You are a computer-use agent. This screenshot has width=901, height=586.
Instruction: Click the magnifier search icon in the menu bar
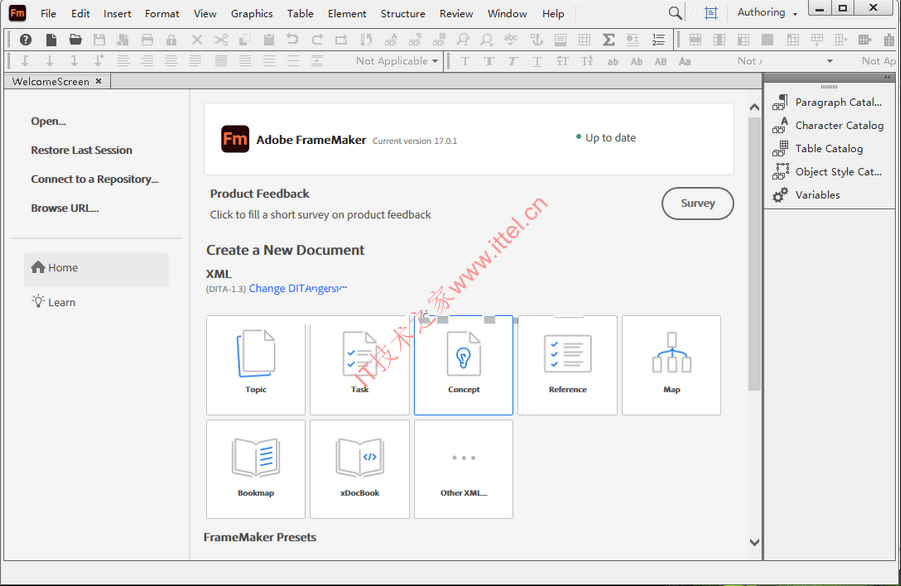[675, 13]
